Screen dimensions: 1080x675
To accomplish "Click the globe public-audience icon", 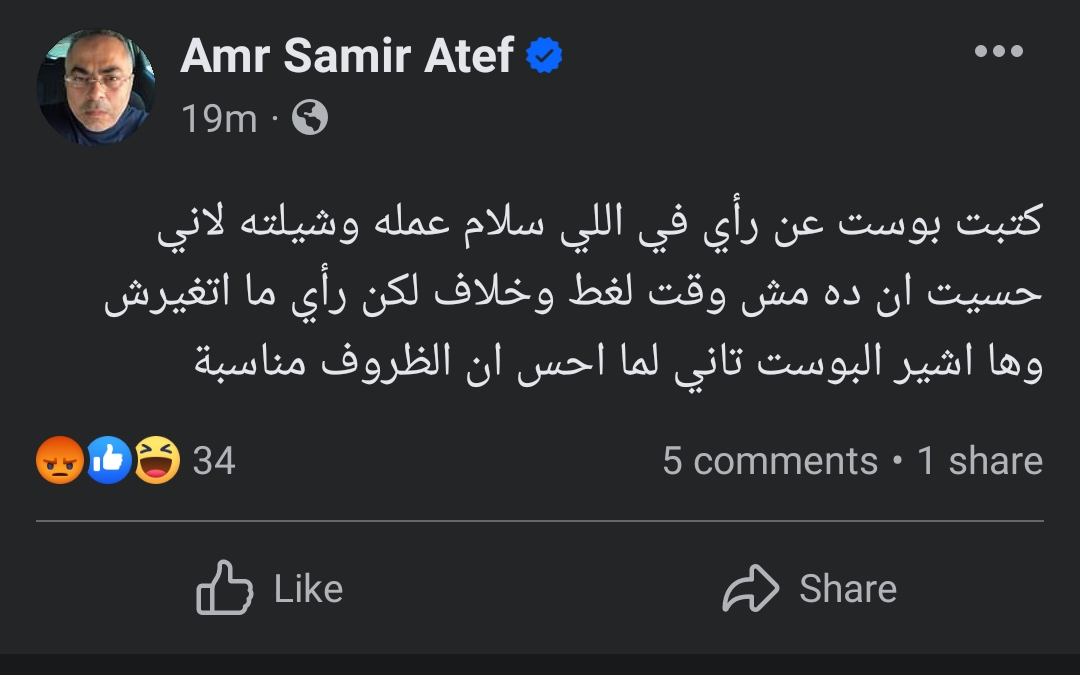I will coord(310,119).
